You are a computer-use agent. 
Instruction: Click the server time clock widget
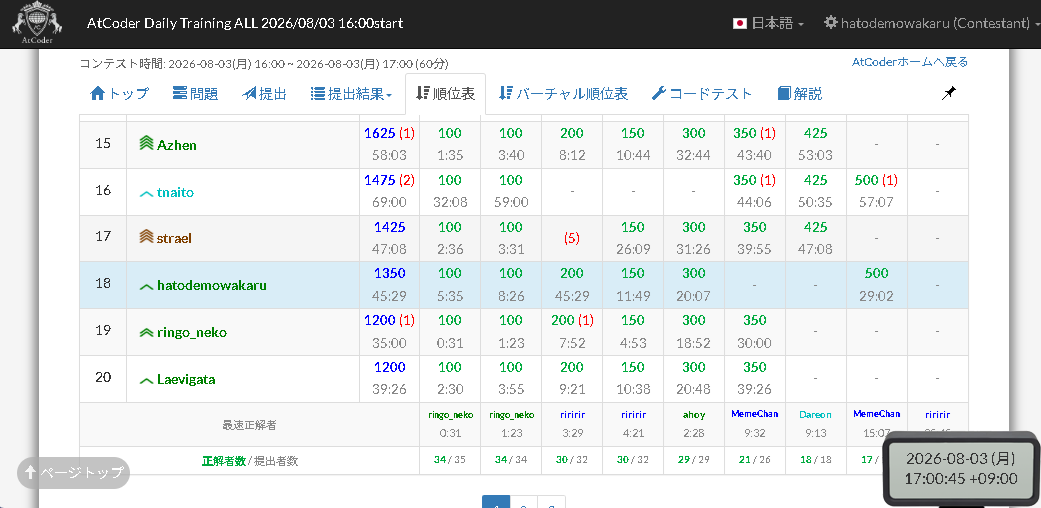[961, 468]
